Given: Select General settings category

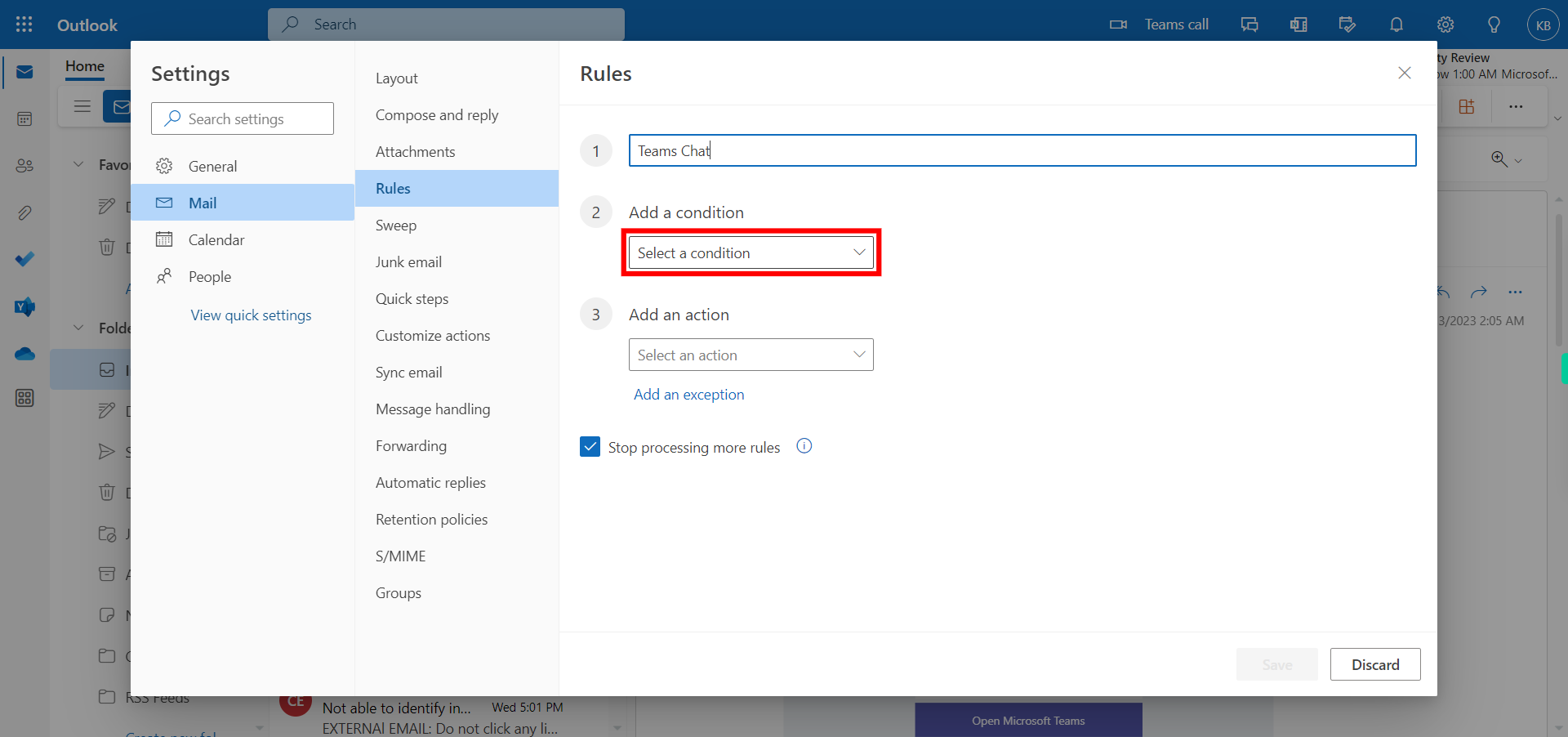Looking at the screenshot, I should pos(243,166).
